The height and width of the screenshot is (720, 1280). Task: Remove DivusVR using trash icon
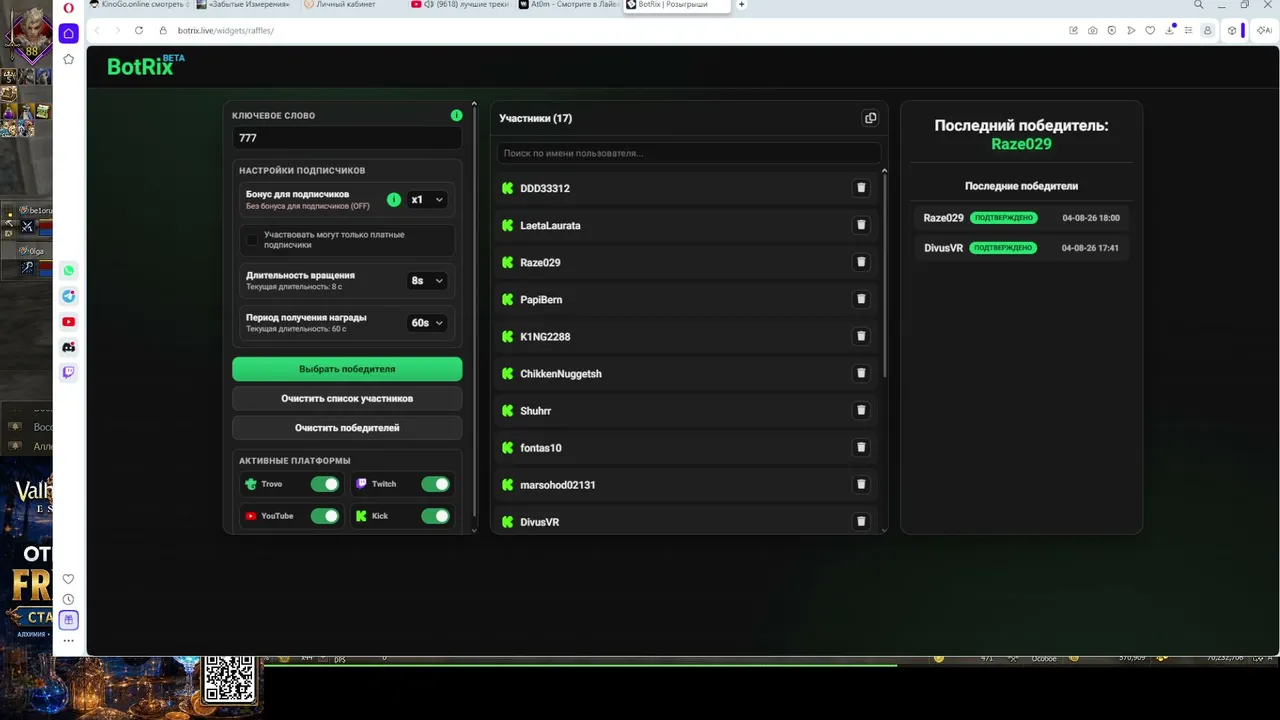coord(861,521)
